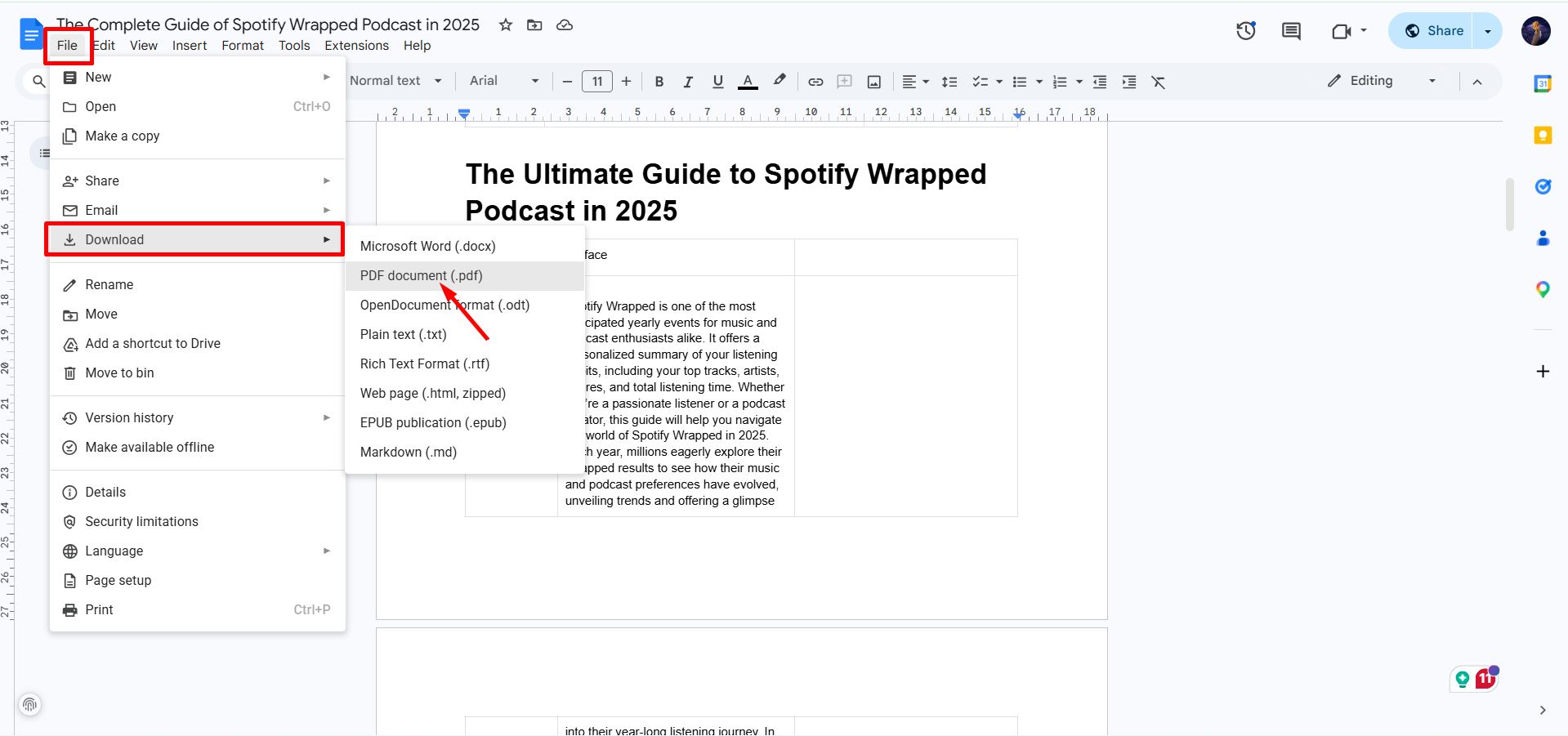The height and width of the screenshot is (736, 1568).
Task: Click the document title in the header
Action: (x=268, y=25)
